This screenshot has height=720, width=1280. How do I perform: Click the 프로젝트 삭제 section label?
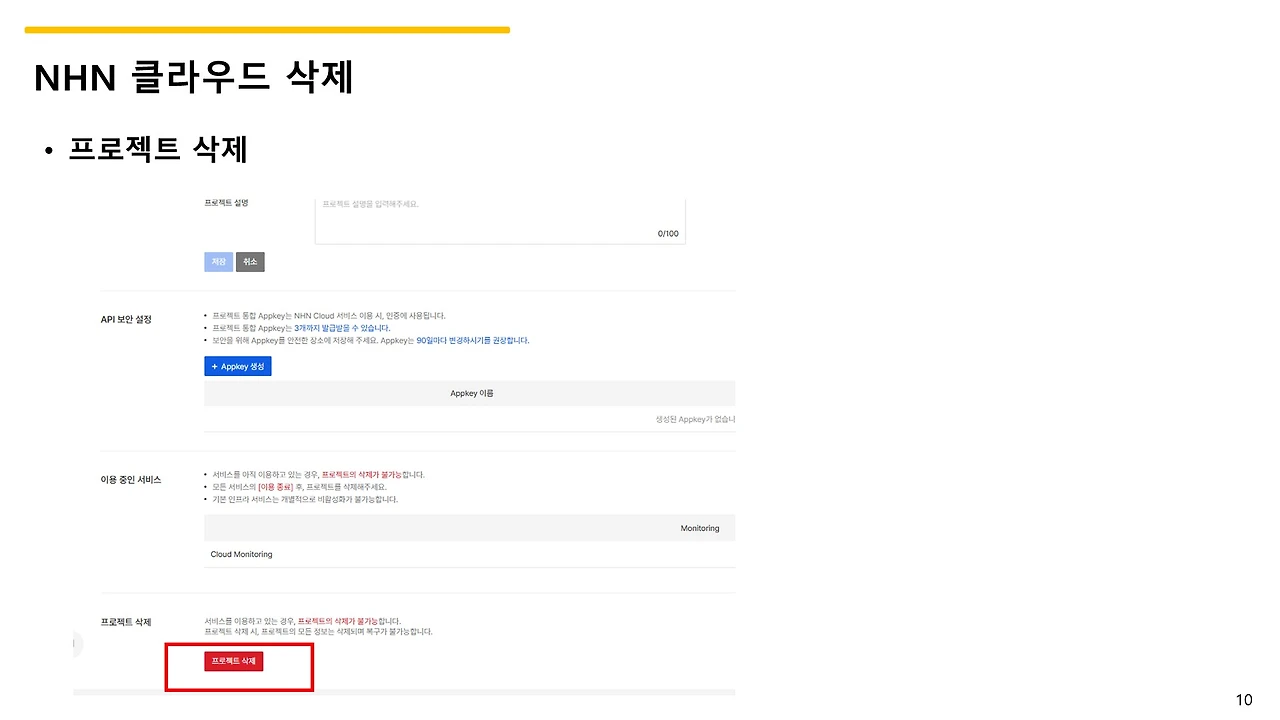[126, 622]
